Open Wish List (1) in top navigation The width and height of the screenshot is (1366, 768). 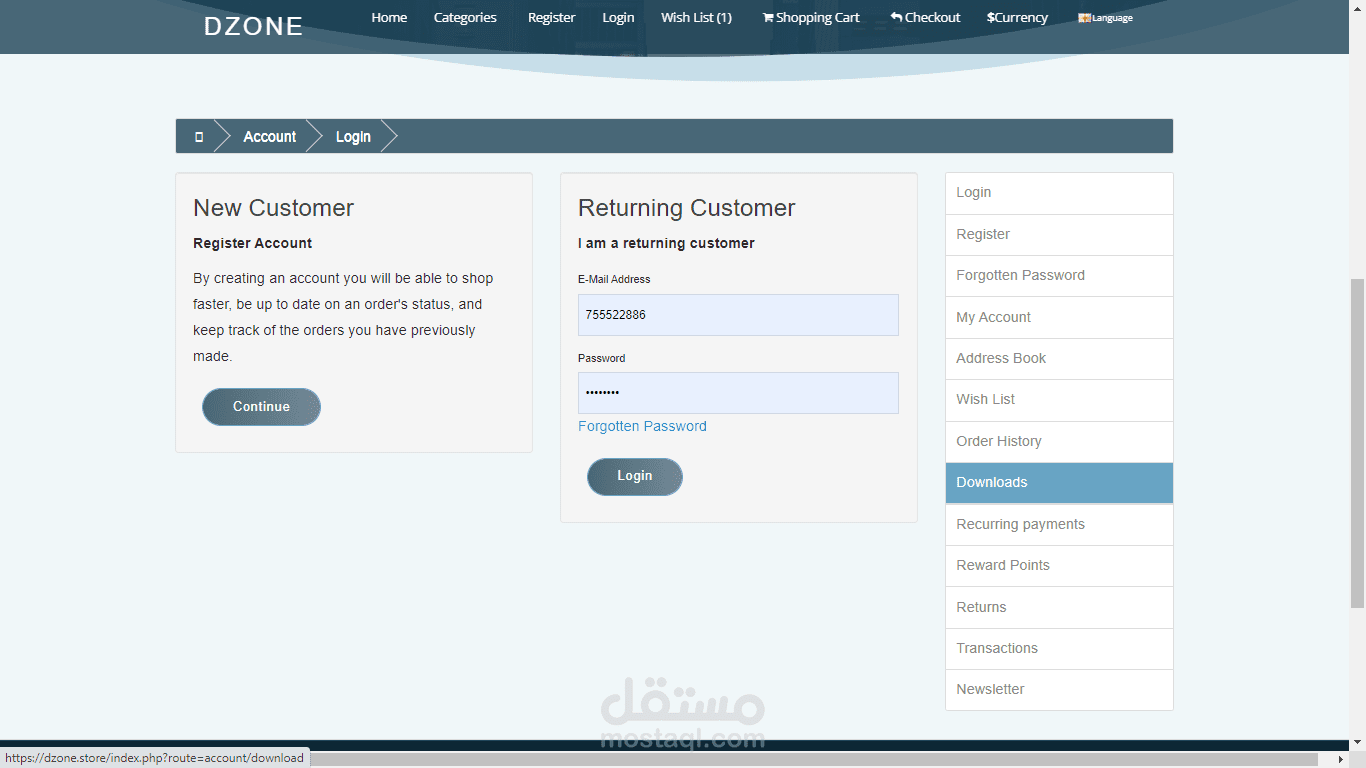[x=696, y=17]
